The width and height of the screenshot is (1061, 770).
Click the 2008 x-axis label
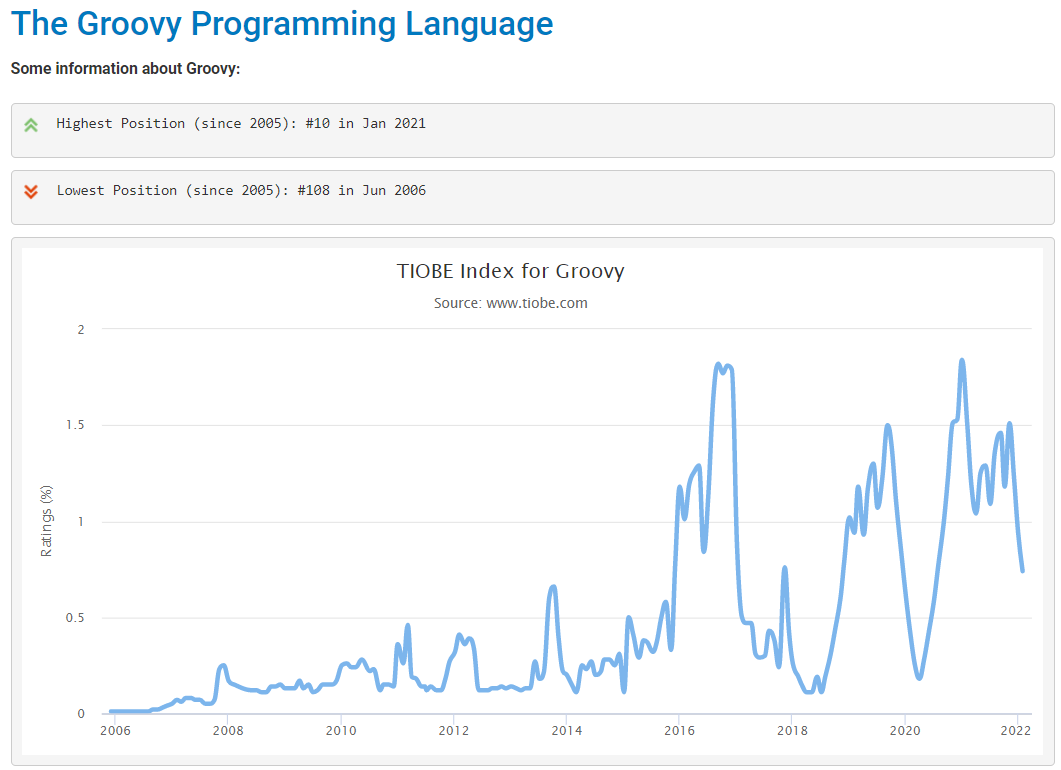(x=228, y=731)
